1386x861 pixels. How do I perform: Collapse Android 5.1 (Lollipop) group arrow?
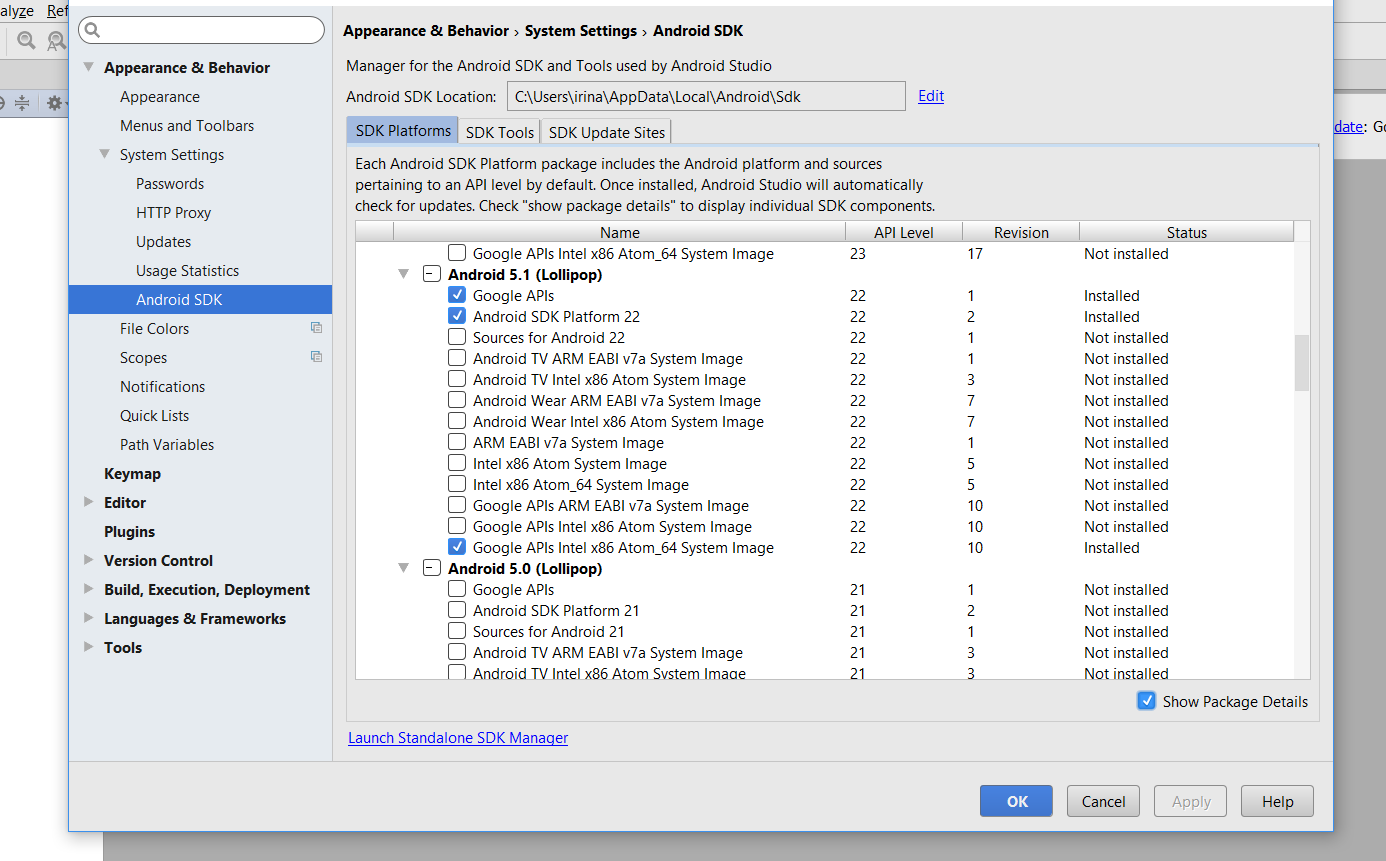[404, 274]
